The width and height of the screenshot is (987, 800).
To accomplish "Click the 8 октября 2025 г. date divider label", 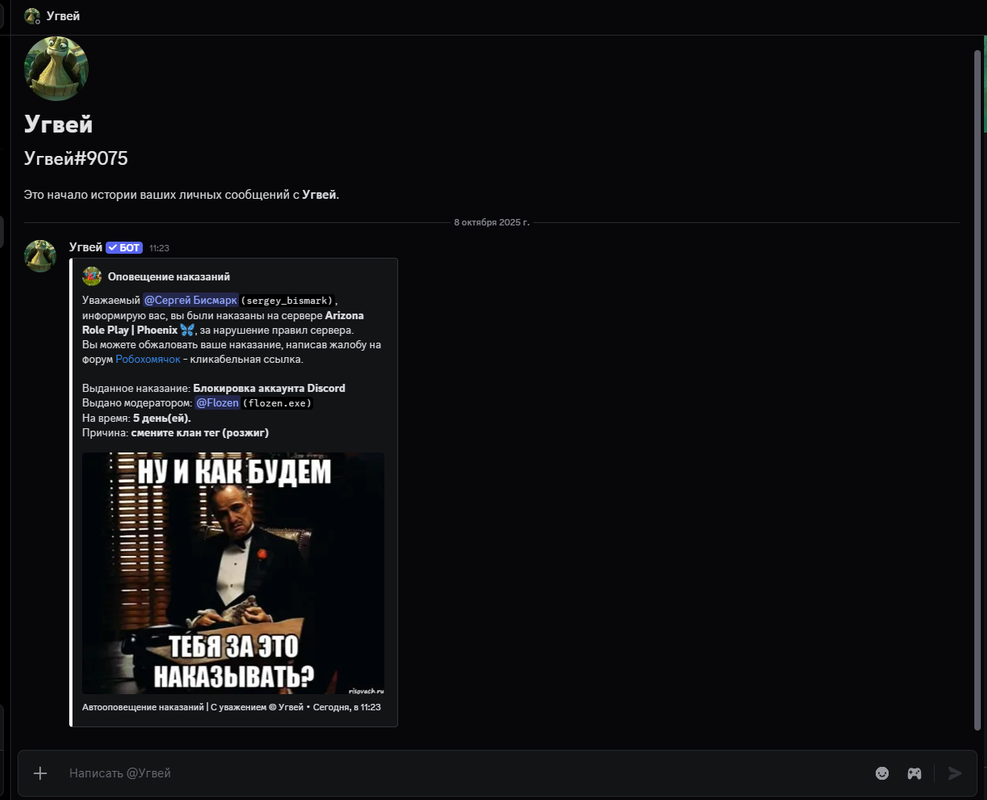I will click(x=492, y=222).
